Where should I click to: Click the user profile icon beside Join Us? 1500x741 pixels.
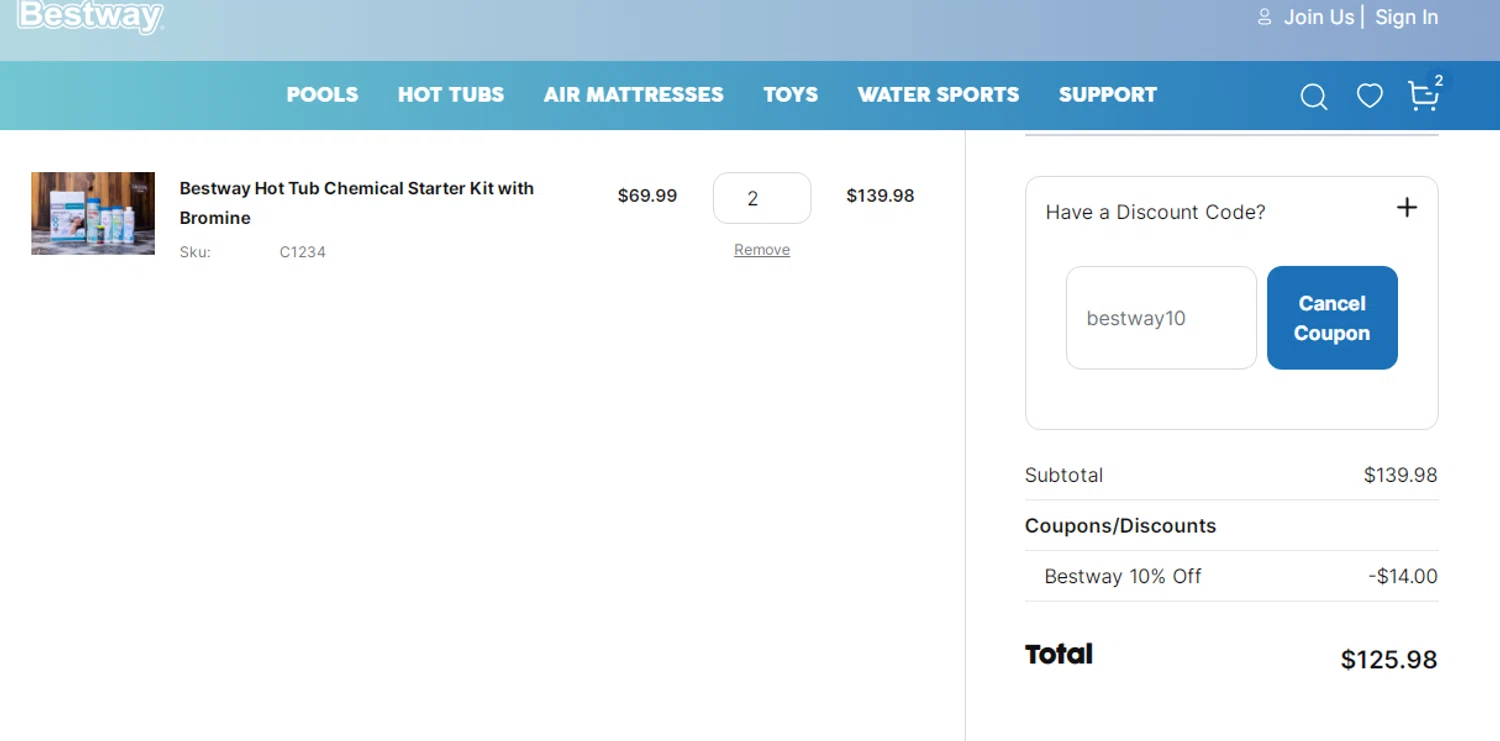(1264, 17)
